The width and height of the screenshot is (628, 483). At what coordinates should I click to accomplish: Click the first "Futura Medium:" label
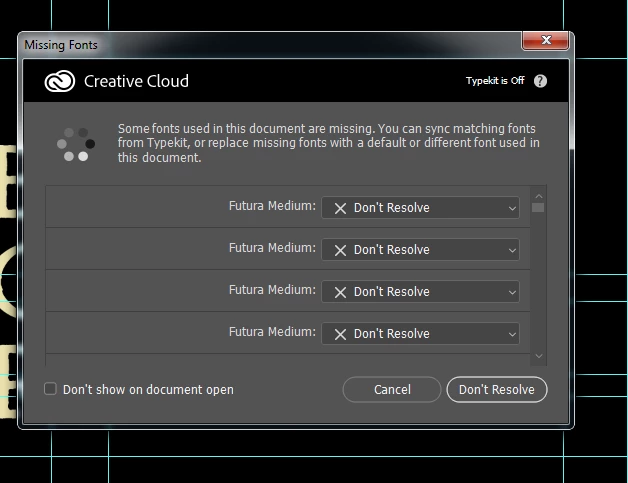272,206
